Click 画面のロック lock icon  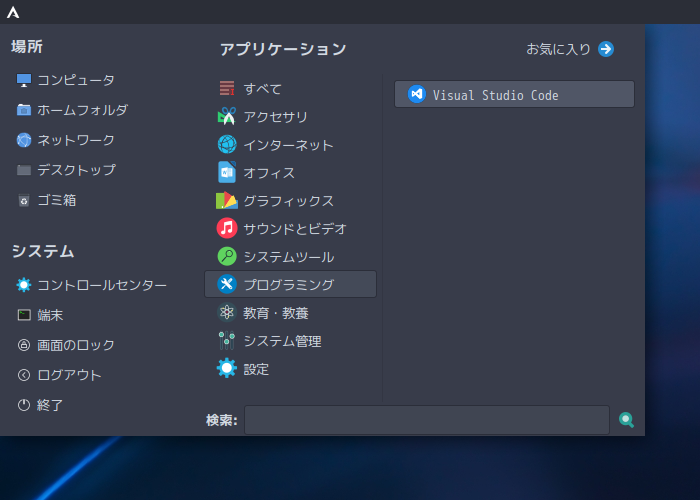tap(24, 345)
